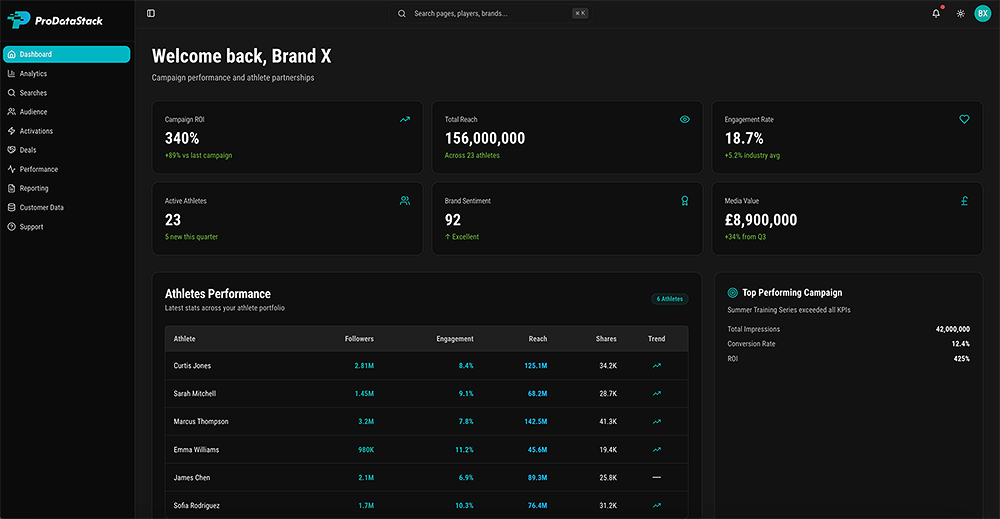This screenshot has width=1000, height=519.
Task: Click the Brand Sentiment award icon
Action: tap(685, 201)
